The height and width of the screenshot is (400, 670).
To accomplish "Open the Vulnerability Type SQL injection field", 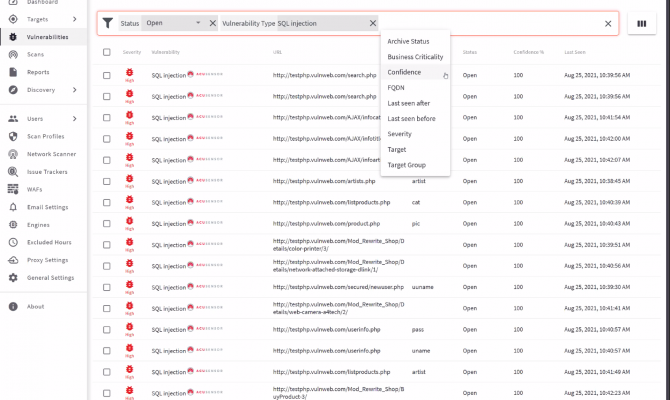I will (321, 24).
